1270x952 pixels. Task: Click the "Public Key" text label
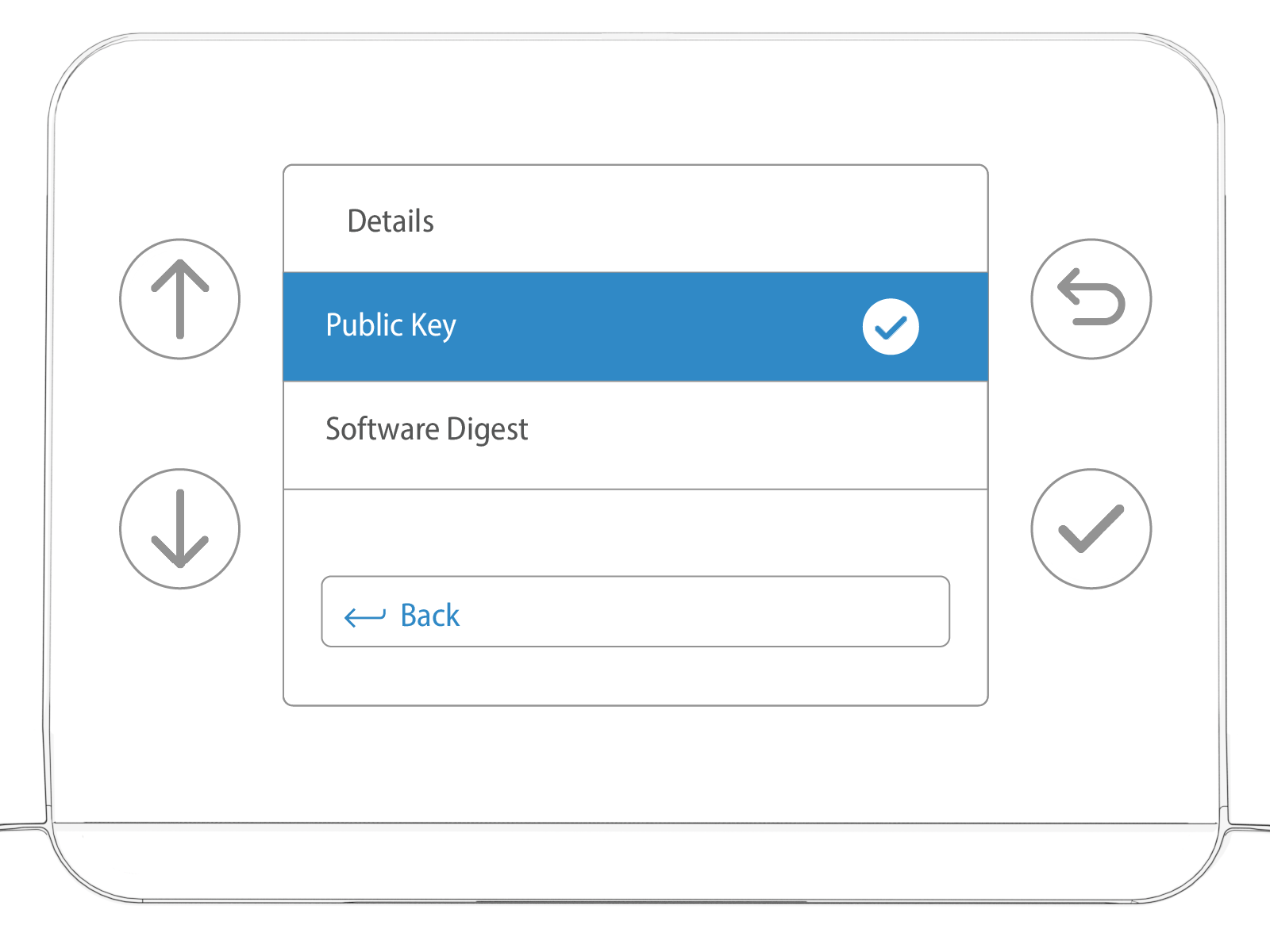click(x=391, y=325)
